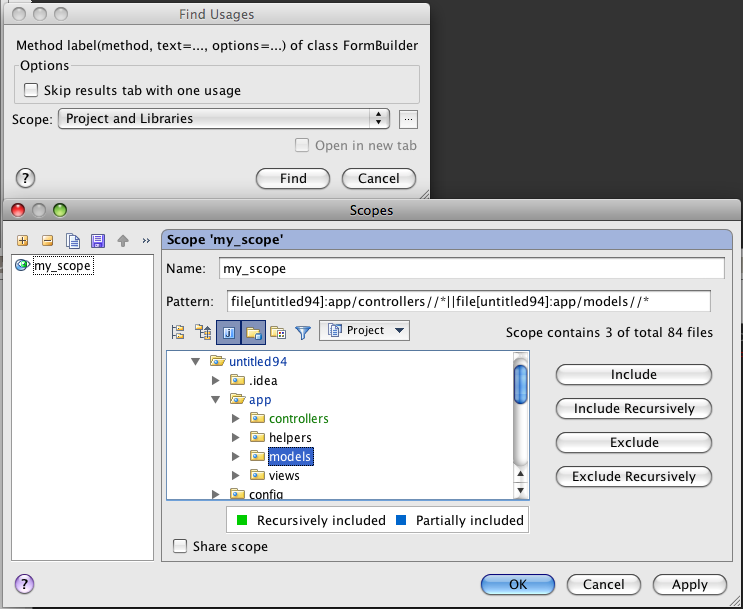Toggle show files button in tree toolbar
The width and height of the screenshot is (743, 609).
click(228, 332)
